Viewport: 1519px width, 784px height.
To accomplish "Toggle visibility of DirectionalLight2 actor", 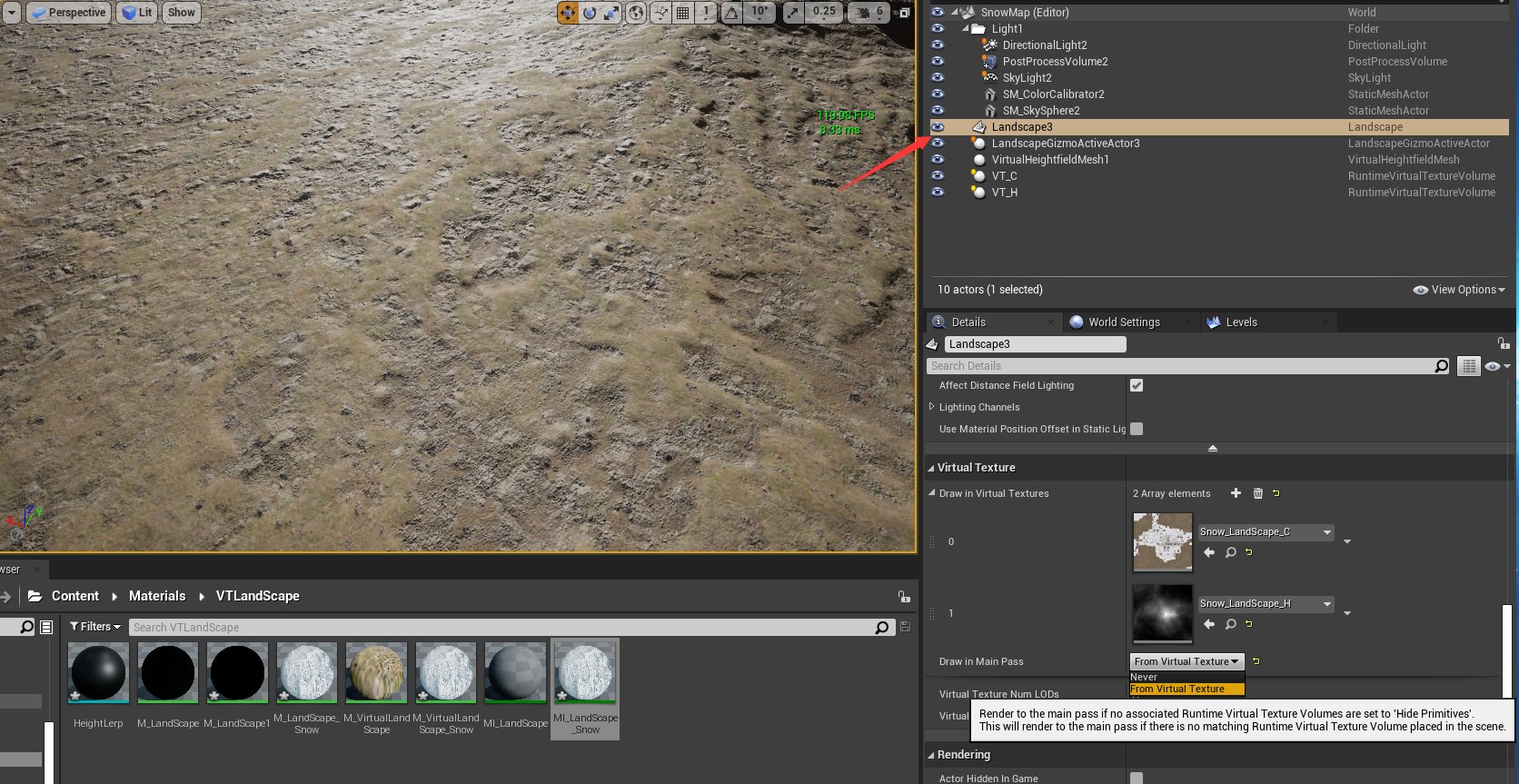I will (x=938, y=45).
